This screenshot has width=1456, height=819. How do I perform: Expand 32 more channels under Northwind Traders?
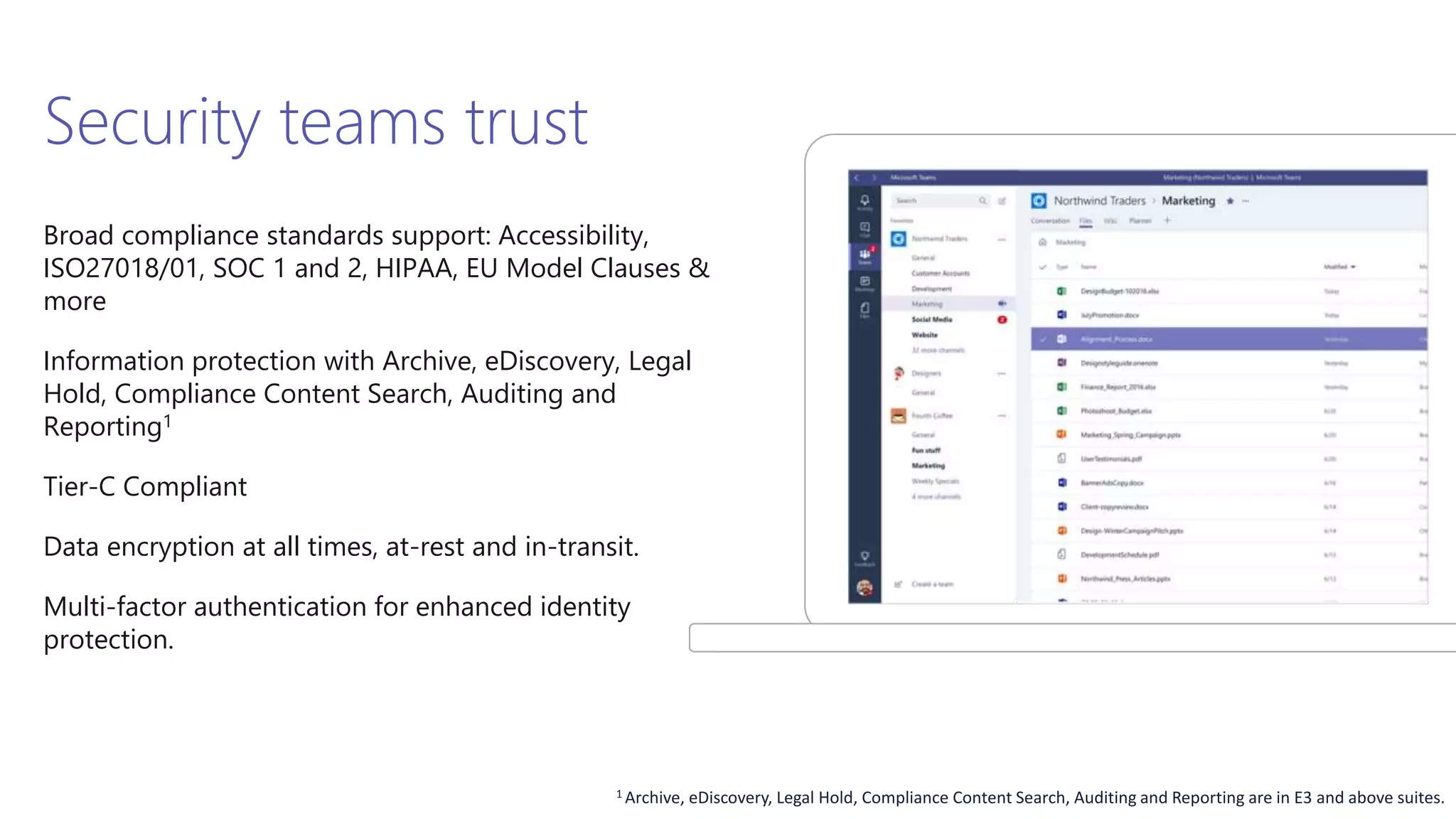pyautogui.click(x=938, y=350)
